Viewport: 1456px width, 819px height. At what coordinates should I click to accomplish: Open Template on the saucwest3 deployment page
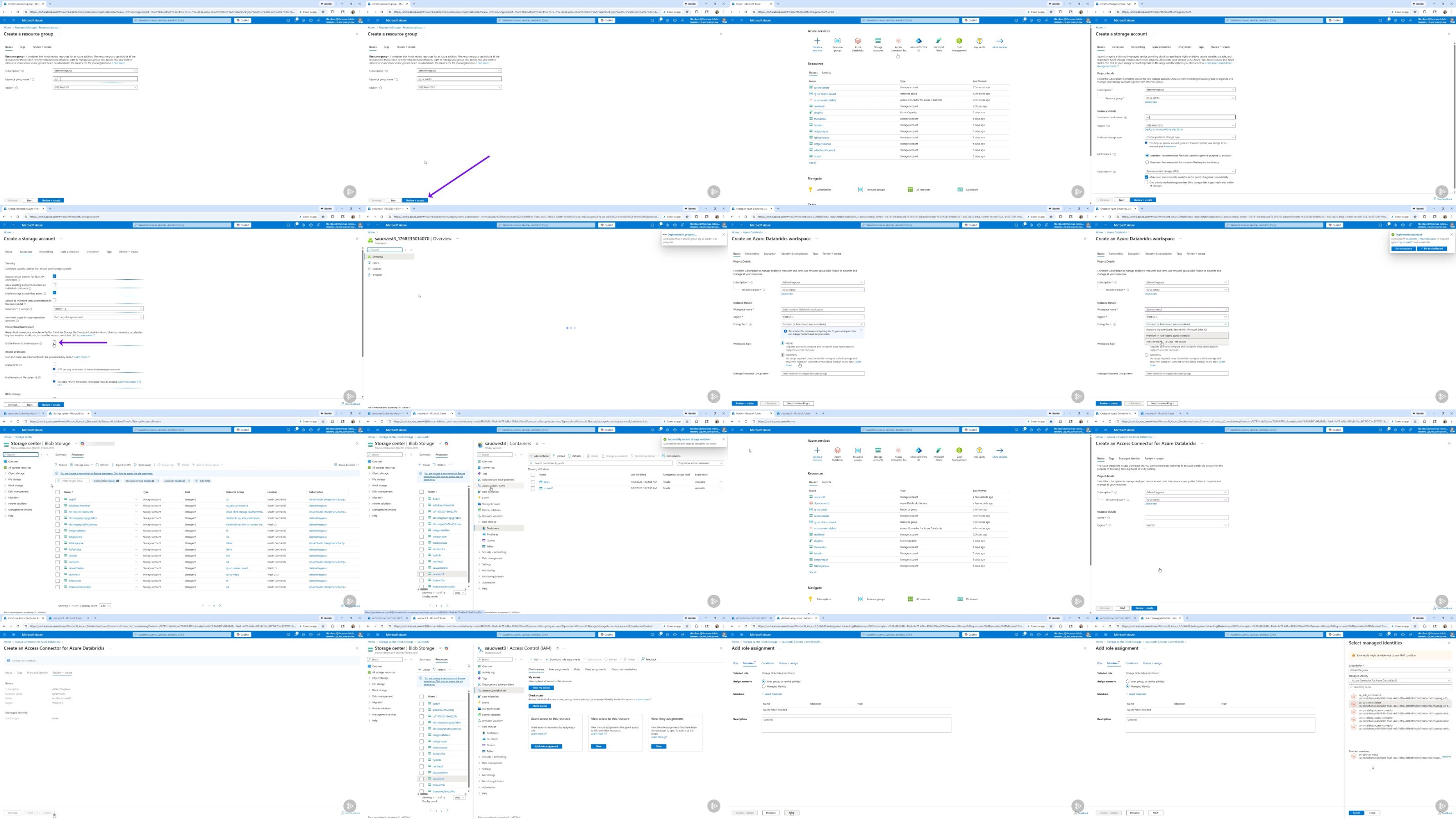(377, 275)
